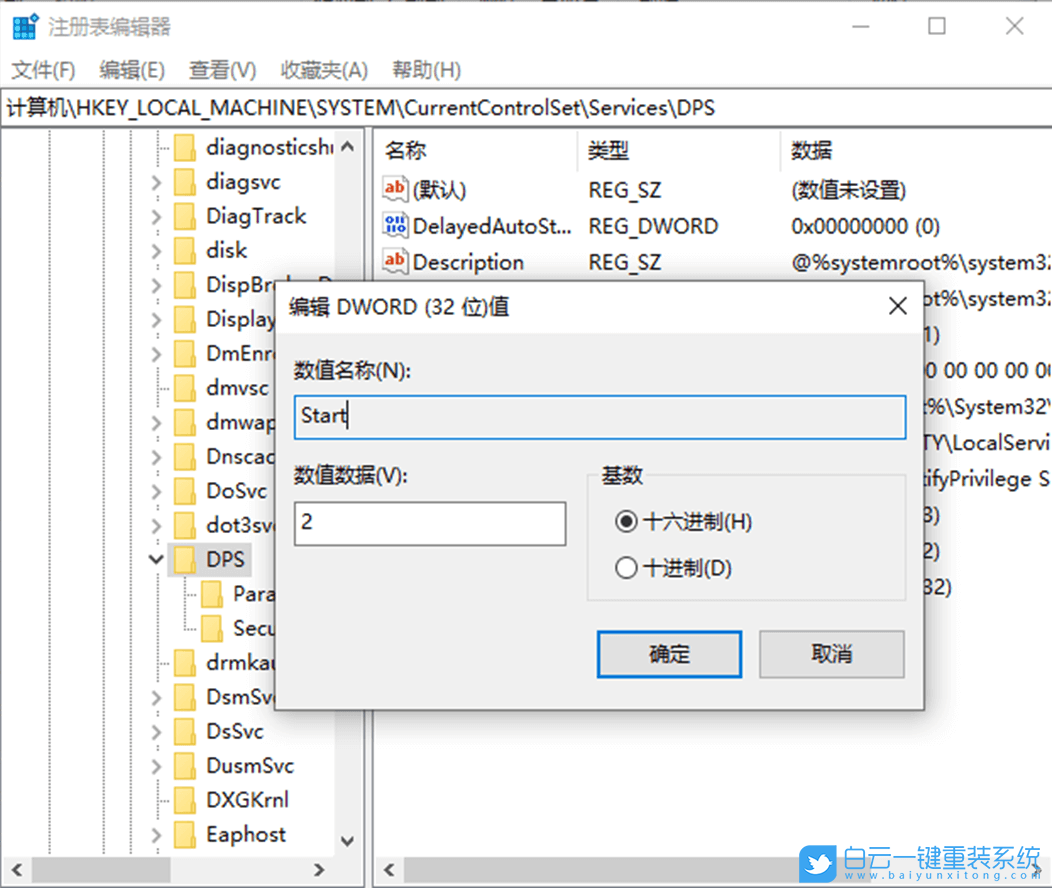Expand the dot3svc tree node
This screenshot has height=888, width=1052.
click(156, 525)
